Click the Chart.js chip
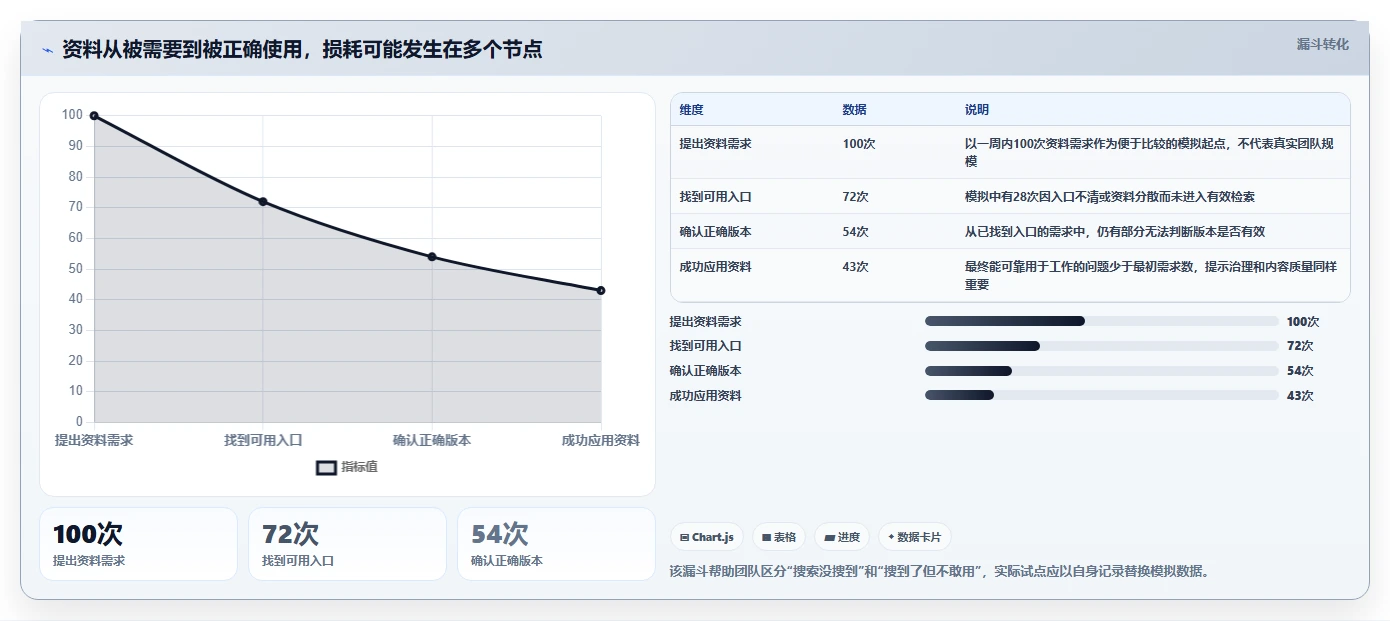Screen dimensions: 1390x621 707,537
